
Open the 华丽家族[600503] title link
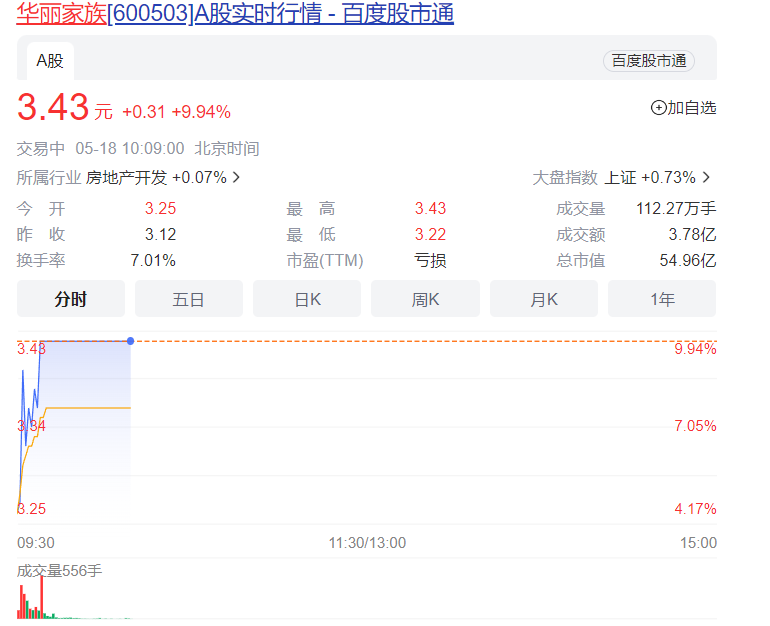click(235, 13)
